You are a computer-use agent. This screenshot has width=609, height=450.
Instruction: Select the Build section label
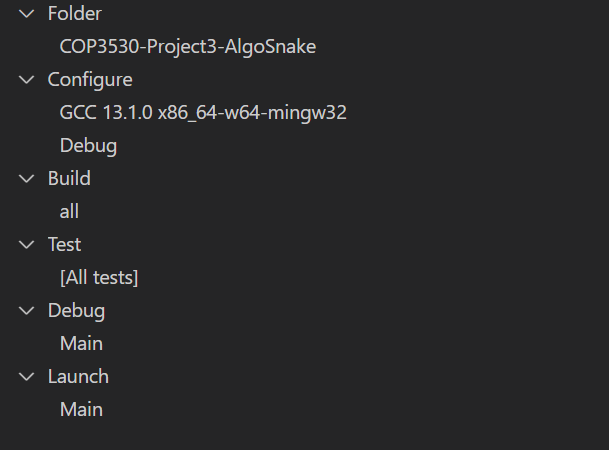[69, 178]
